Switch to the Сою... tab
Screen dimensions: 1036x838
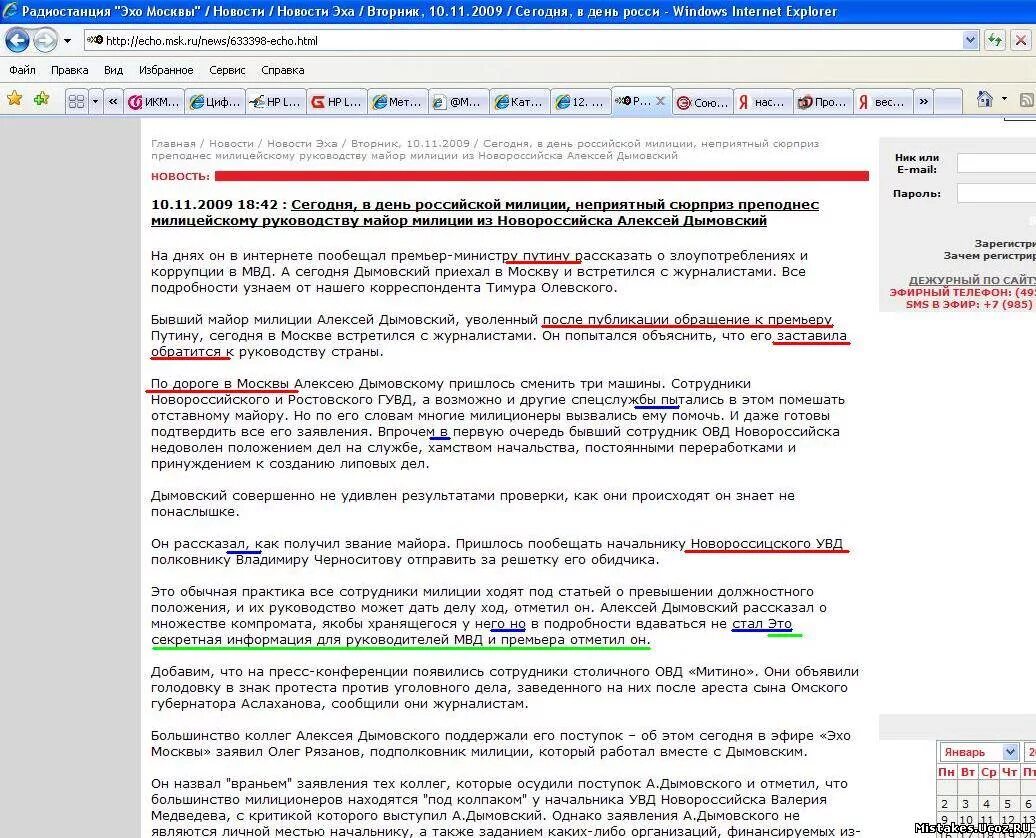703,102
